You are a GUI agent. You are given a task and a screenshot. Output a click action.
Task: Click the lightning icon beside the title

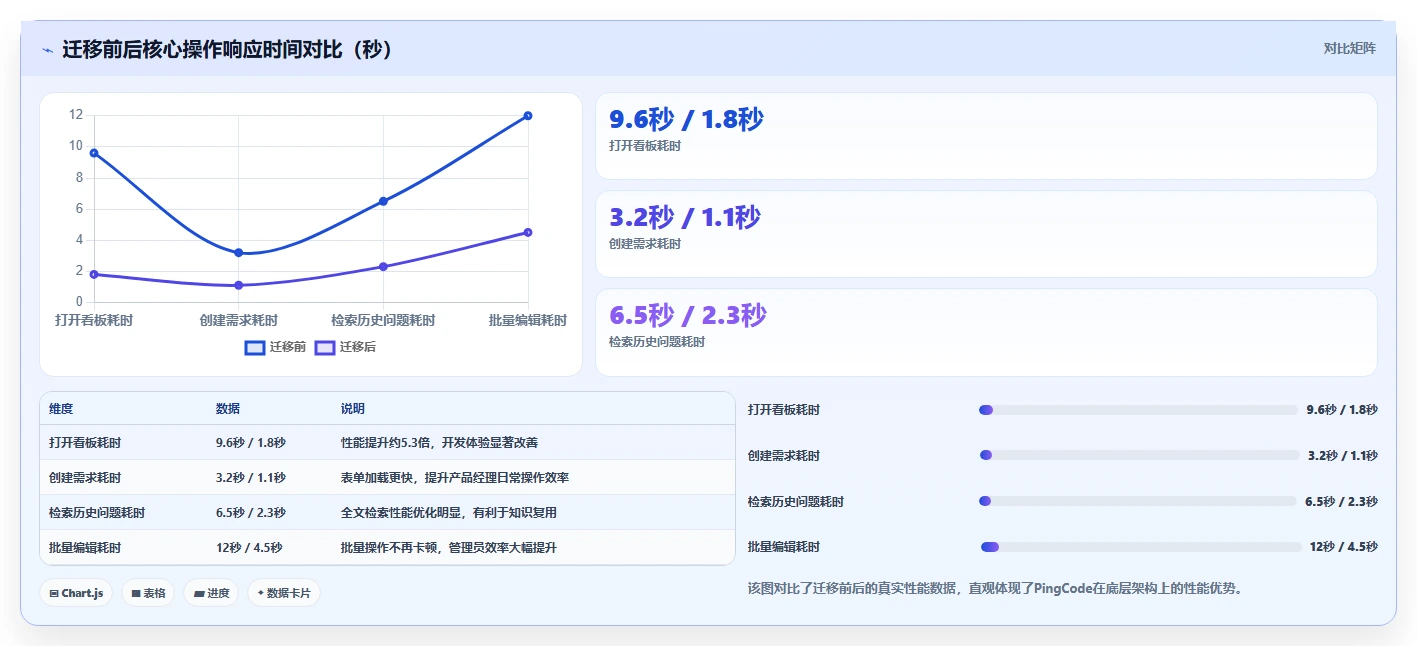pyautogui.click(x=47, y=50)
